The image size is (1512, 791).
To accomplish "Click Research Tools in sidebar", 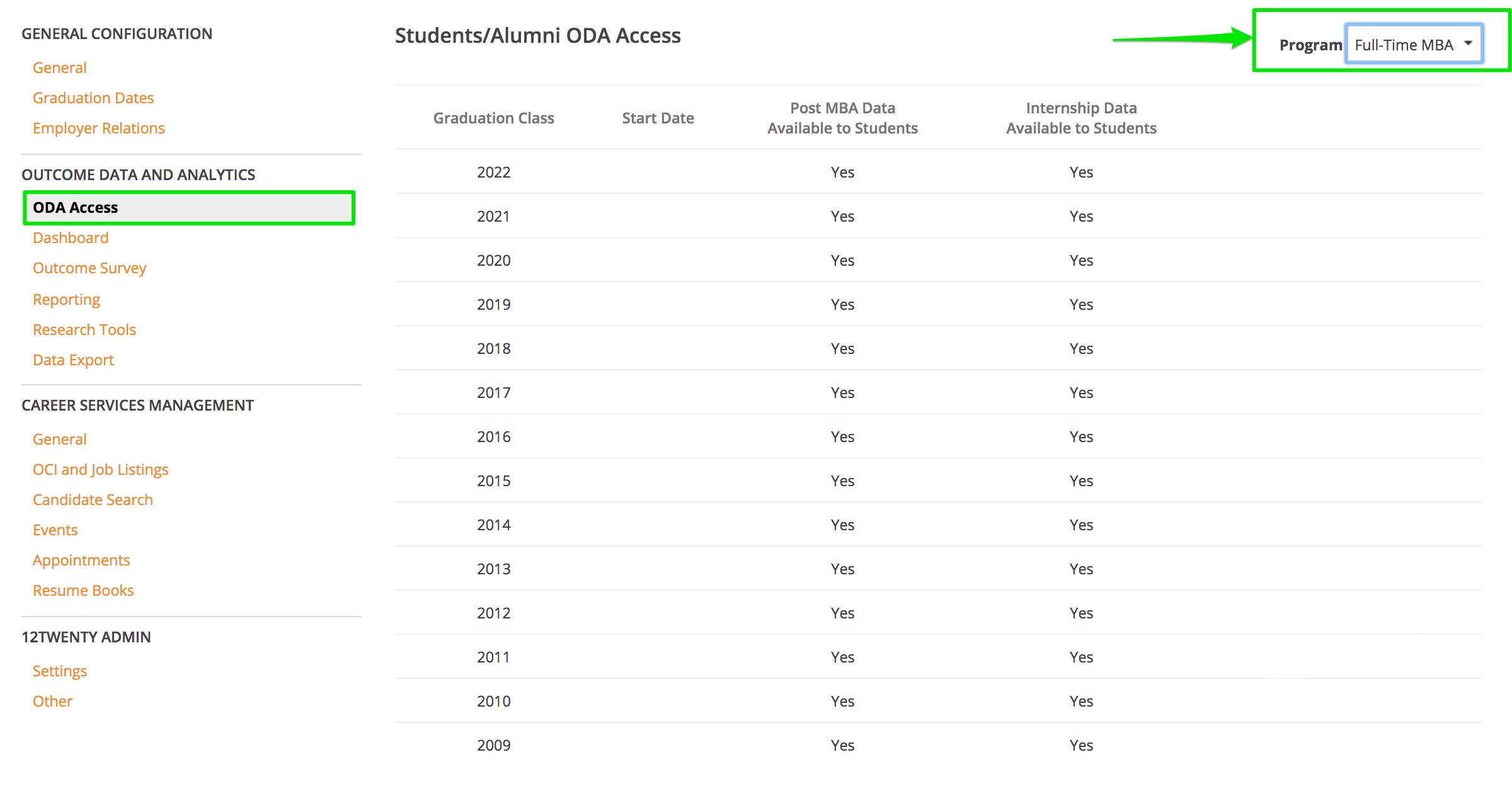I will [x=84, y=330].
